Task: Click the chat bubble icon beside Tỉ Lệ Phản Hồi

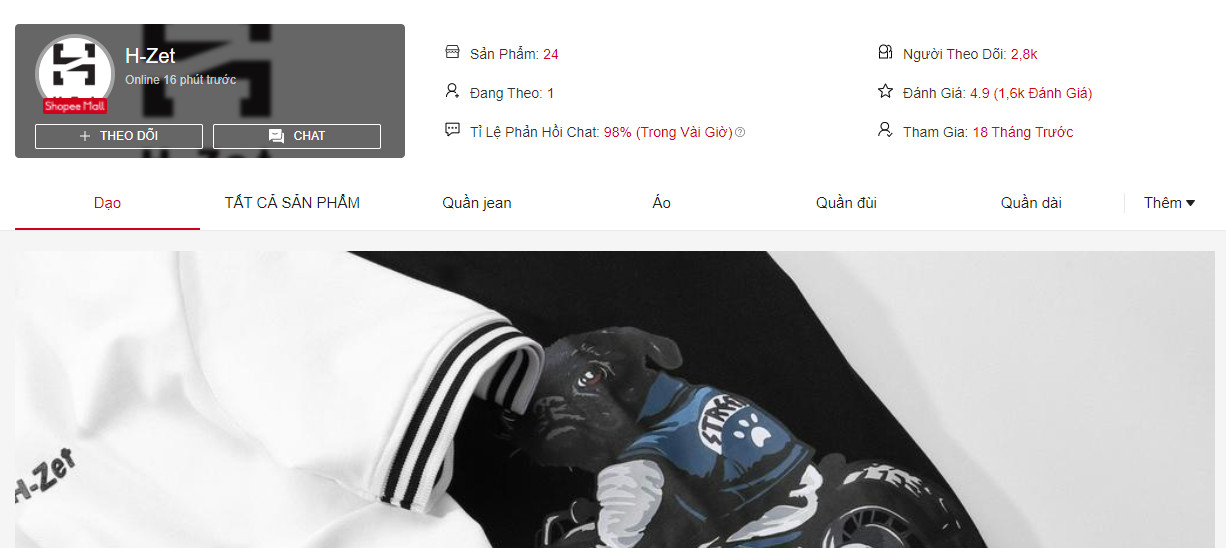Action: [452, 131]
